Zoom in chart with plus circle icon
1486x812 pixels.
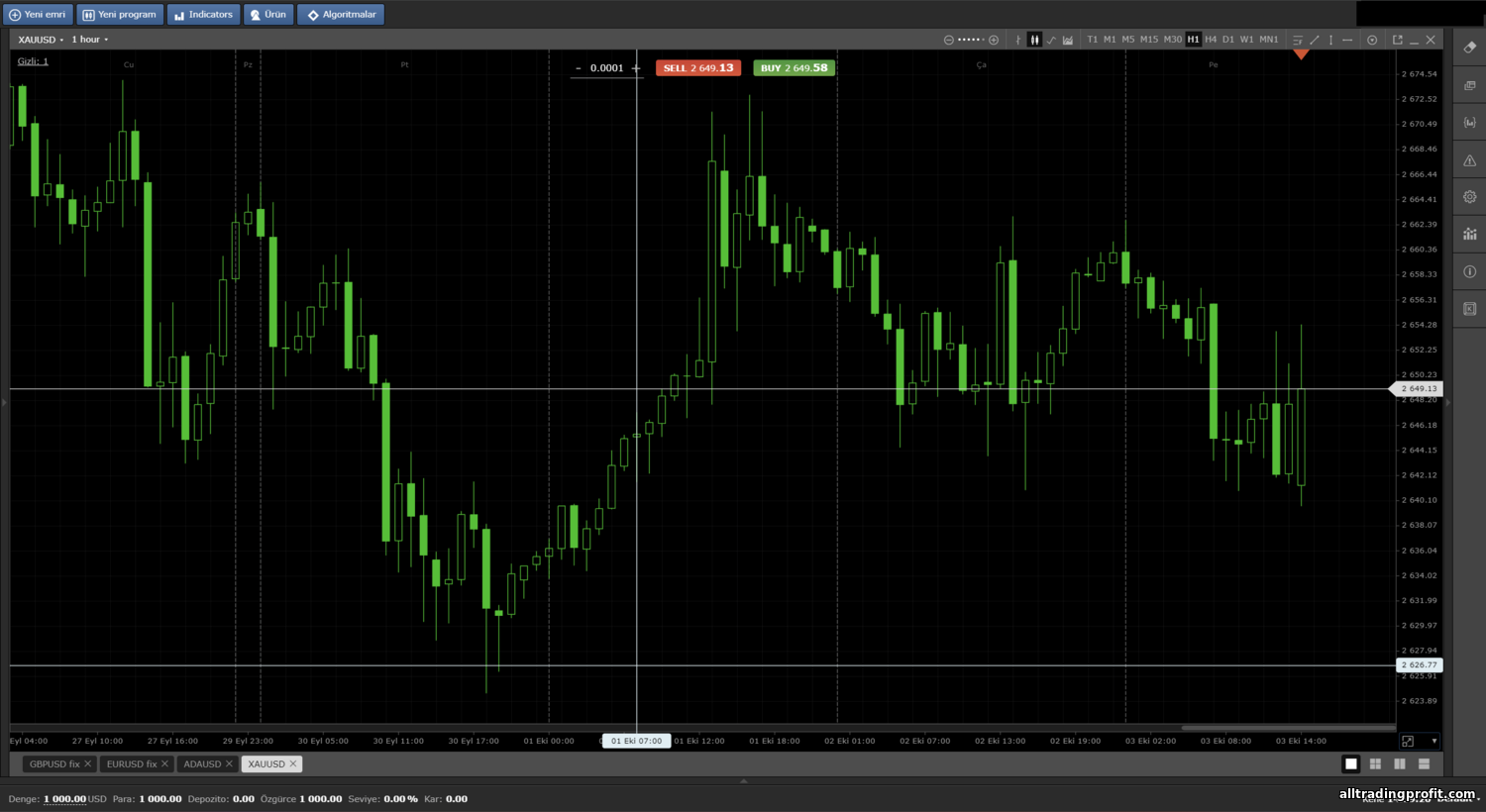coord(994,40)
